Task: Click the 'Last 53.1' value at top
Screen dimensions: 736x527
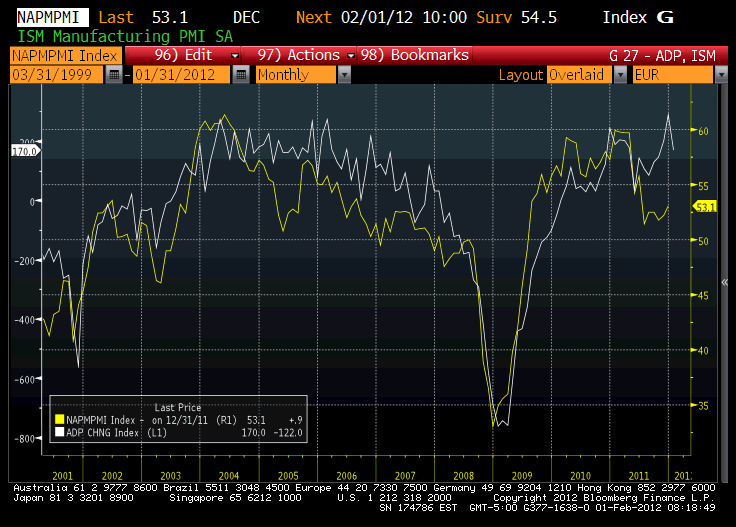Action: (143, 18)
